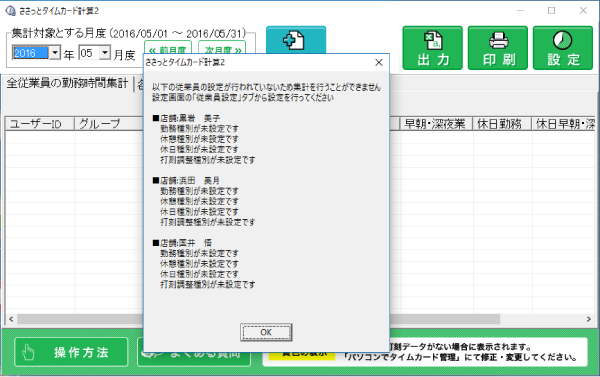The image size is (600, 377).
Task: Click the app icon in the title bar
Action: (10, 11)
